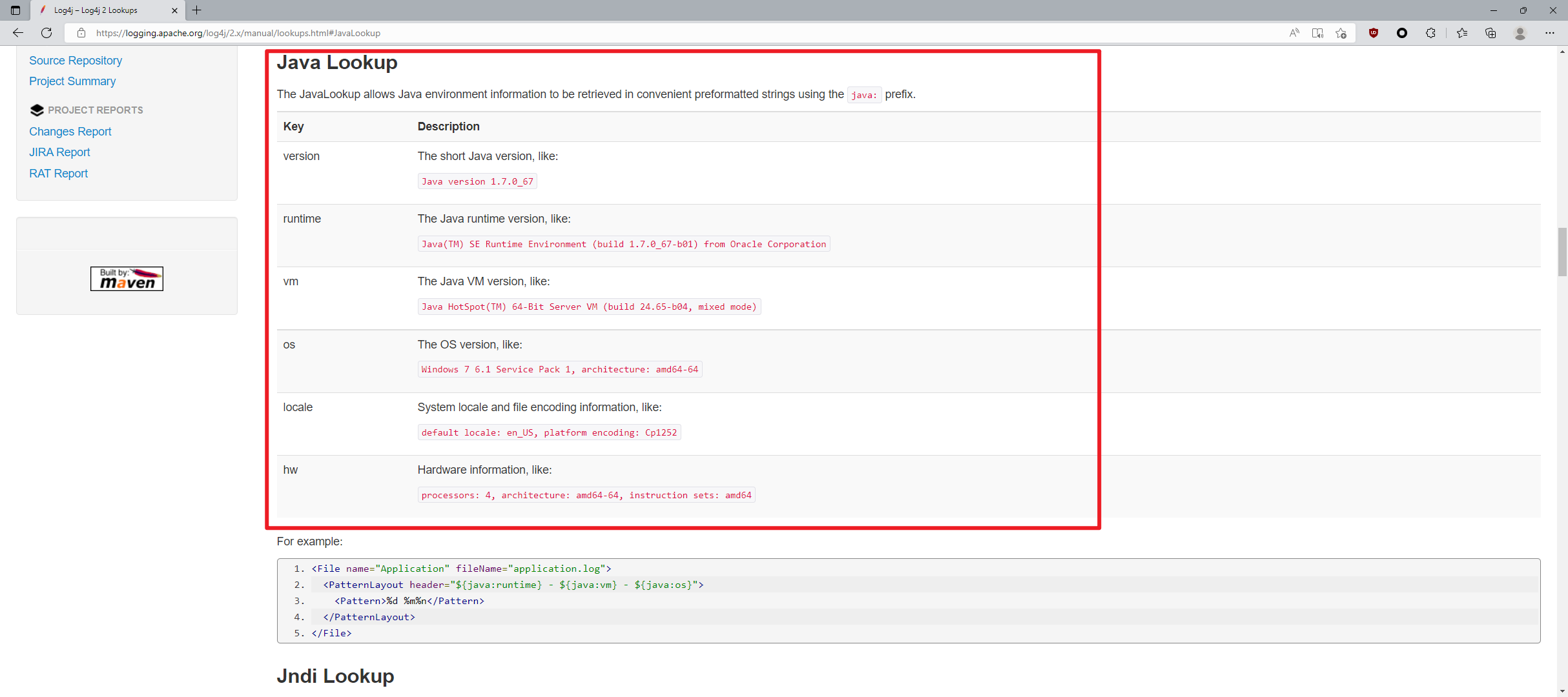Screen dimensions: 1568x697
Task: Go to the JIRA Report page
Action: [59, 152]
